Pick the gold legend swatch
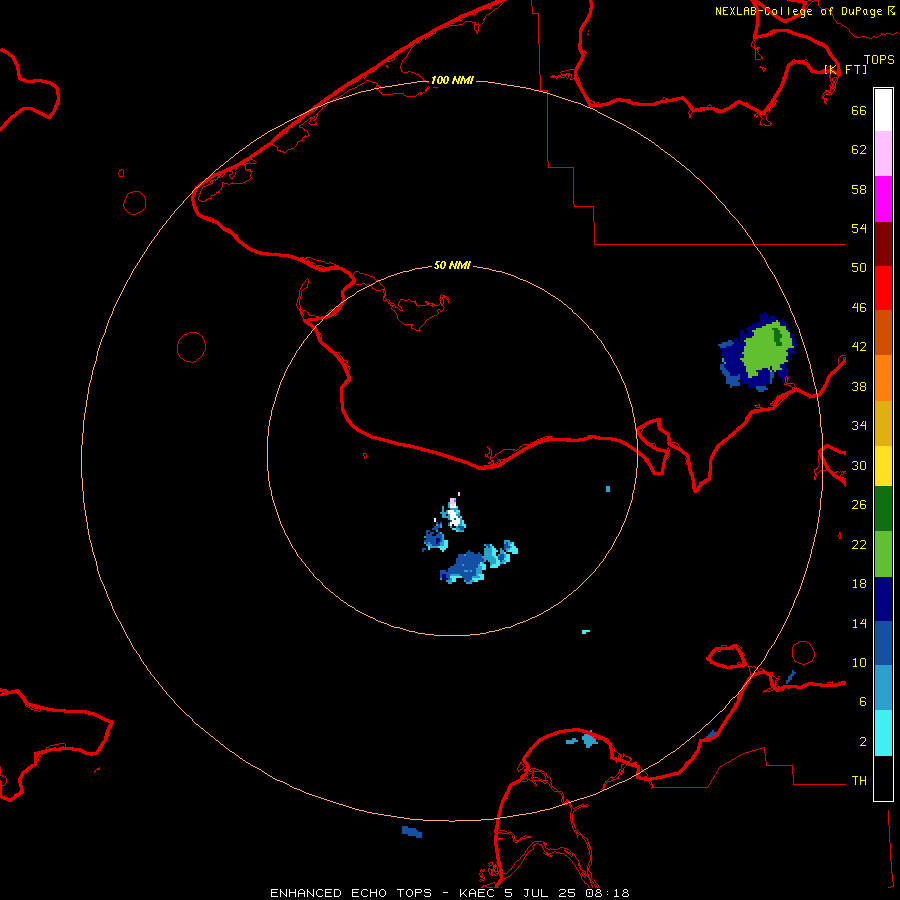Viewport: 900px width, 900px height. [883, 423]
